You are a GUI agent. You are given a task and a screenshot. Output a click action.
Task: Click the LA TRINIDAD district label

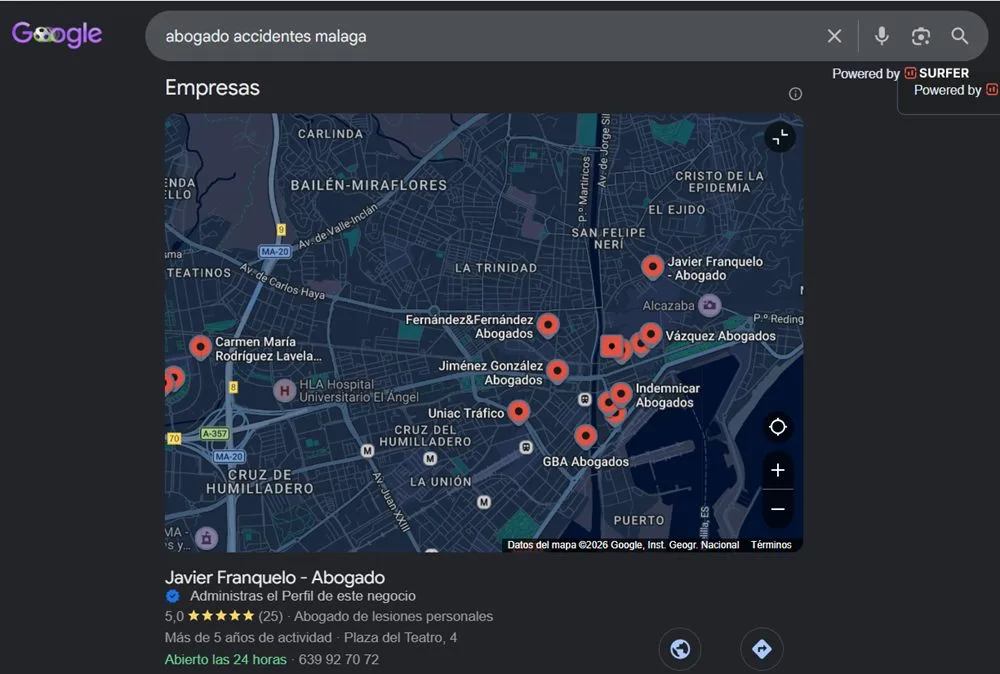point(496,268)
